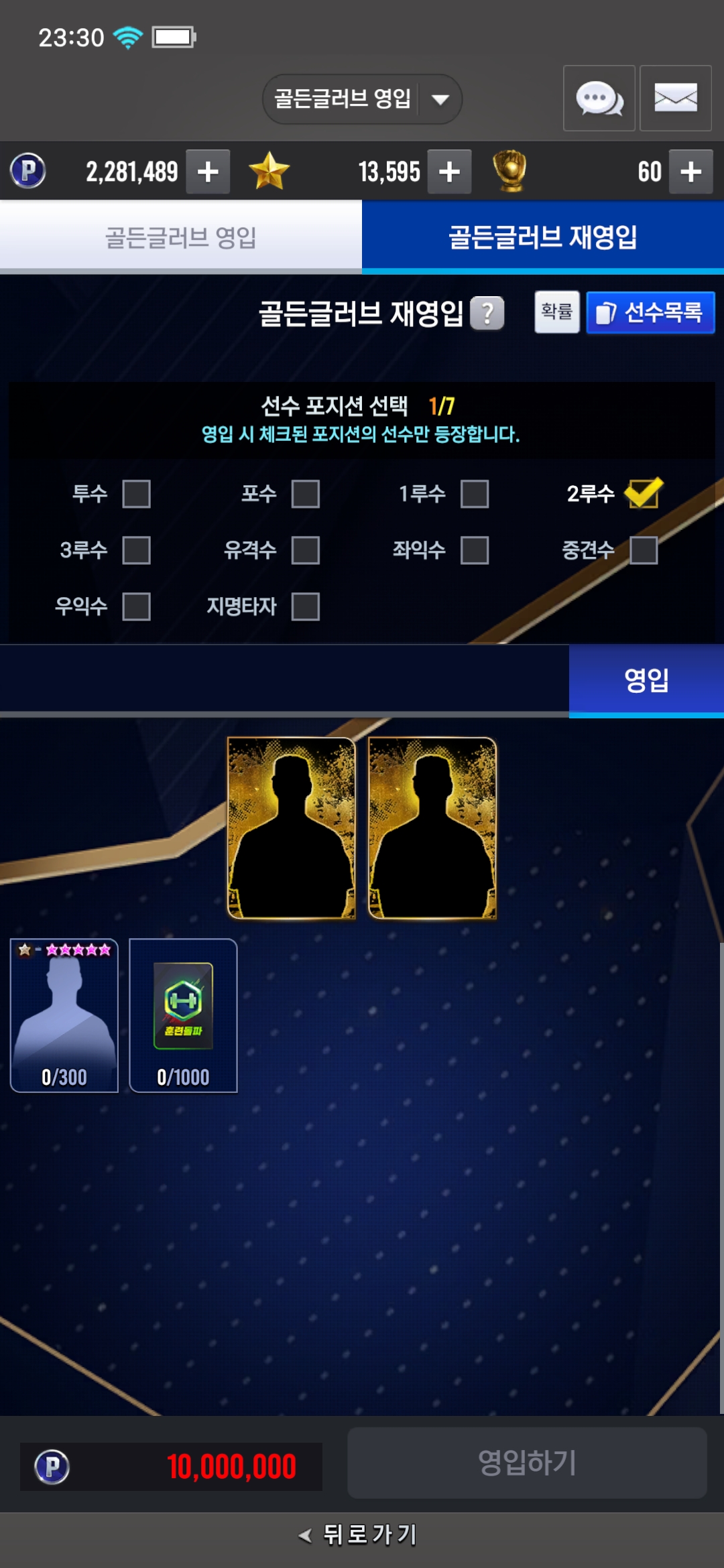Tap the plus next to golden glove count
Viewport: 724px width, 1568px height.
690,172
